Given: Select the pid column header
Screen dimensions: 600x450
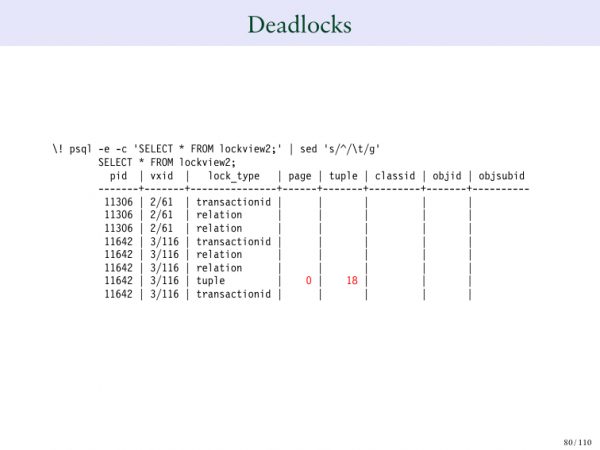Looking at the screenshot, I should (x=119, y=175).
